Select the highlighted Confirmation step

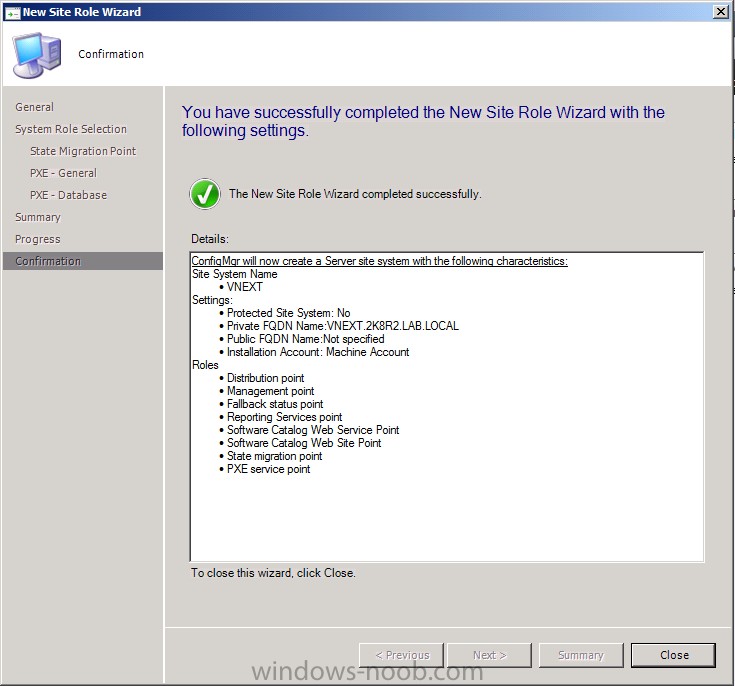coord(82,261)
